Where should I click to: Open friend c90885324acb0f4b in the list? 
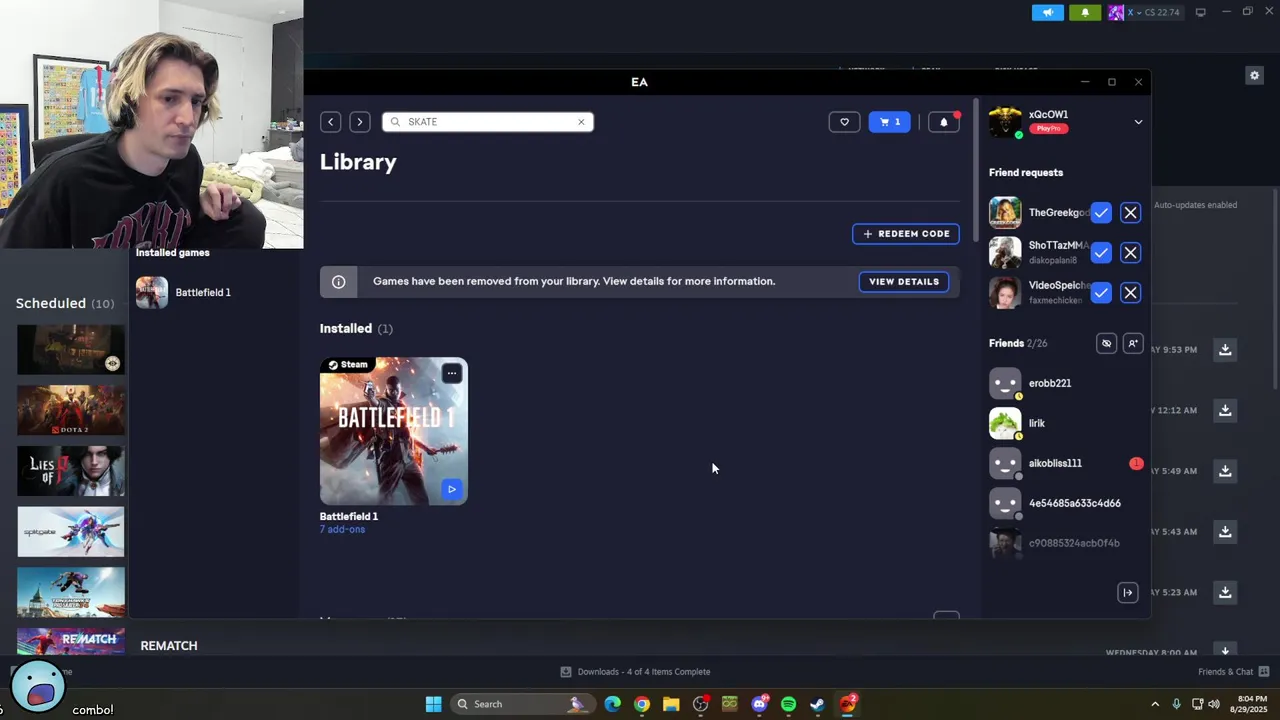(x=1066, y=543)
